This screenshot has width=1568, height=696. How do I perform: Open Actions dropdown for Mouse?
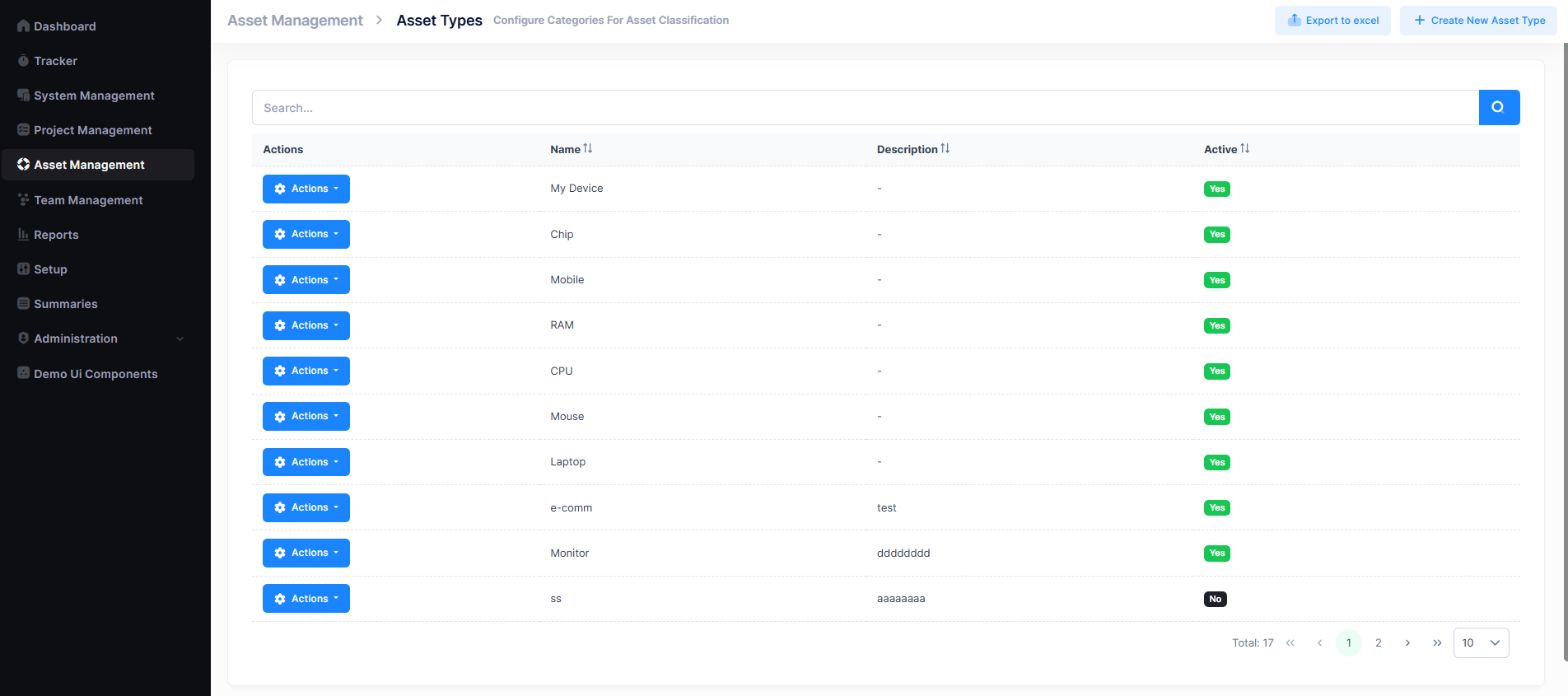[306, 416]
